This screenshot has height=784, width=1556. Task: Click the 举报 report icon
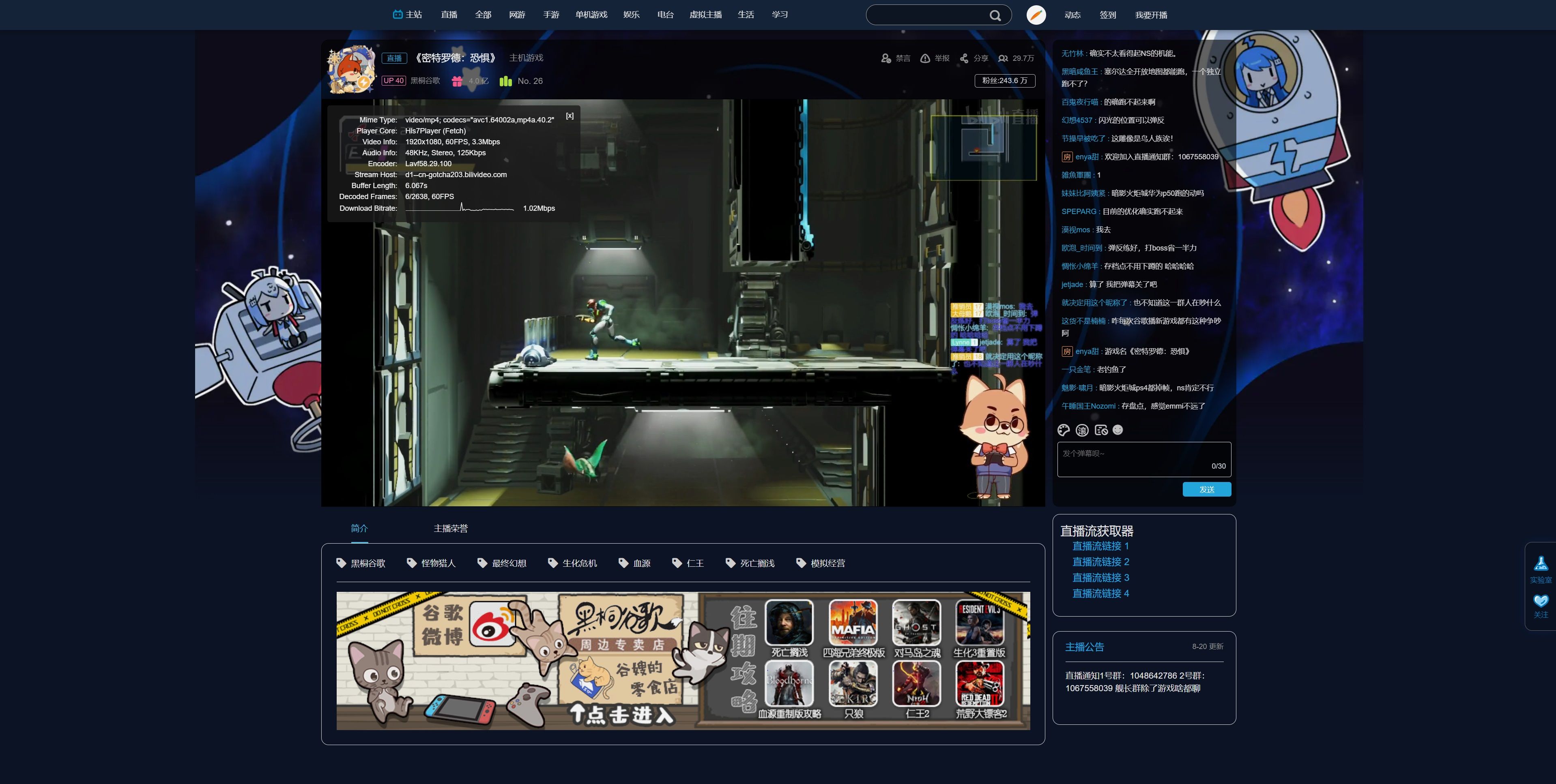click(925, 58)
